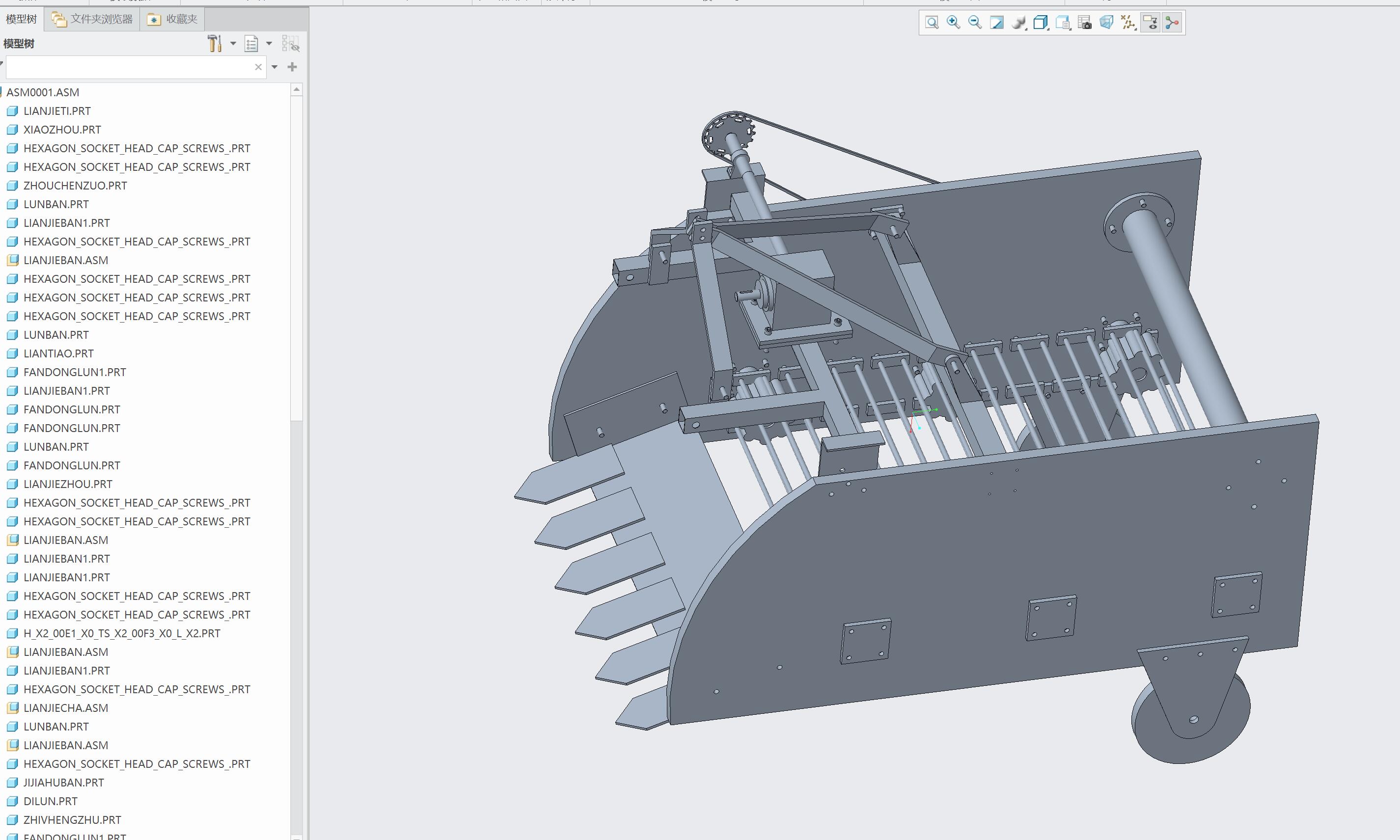
Task: Select LIANTIAO.PRT chain part
Action: (x=58, y=354)
